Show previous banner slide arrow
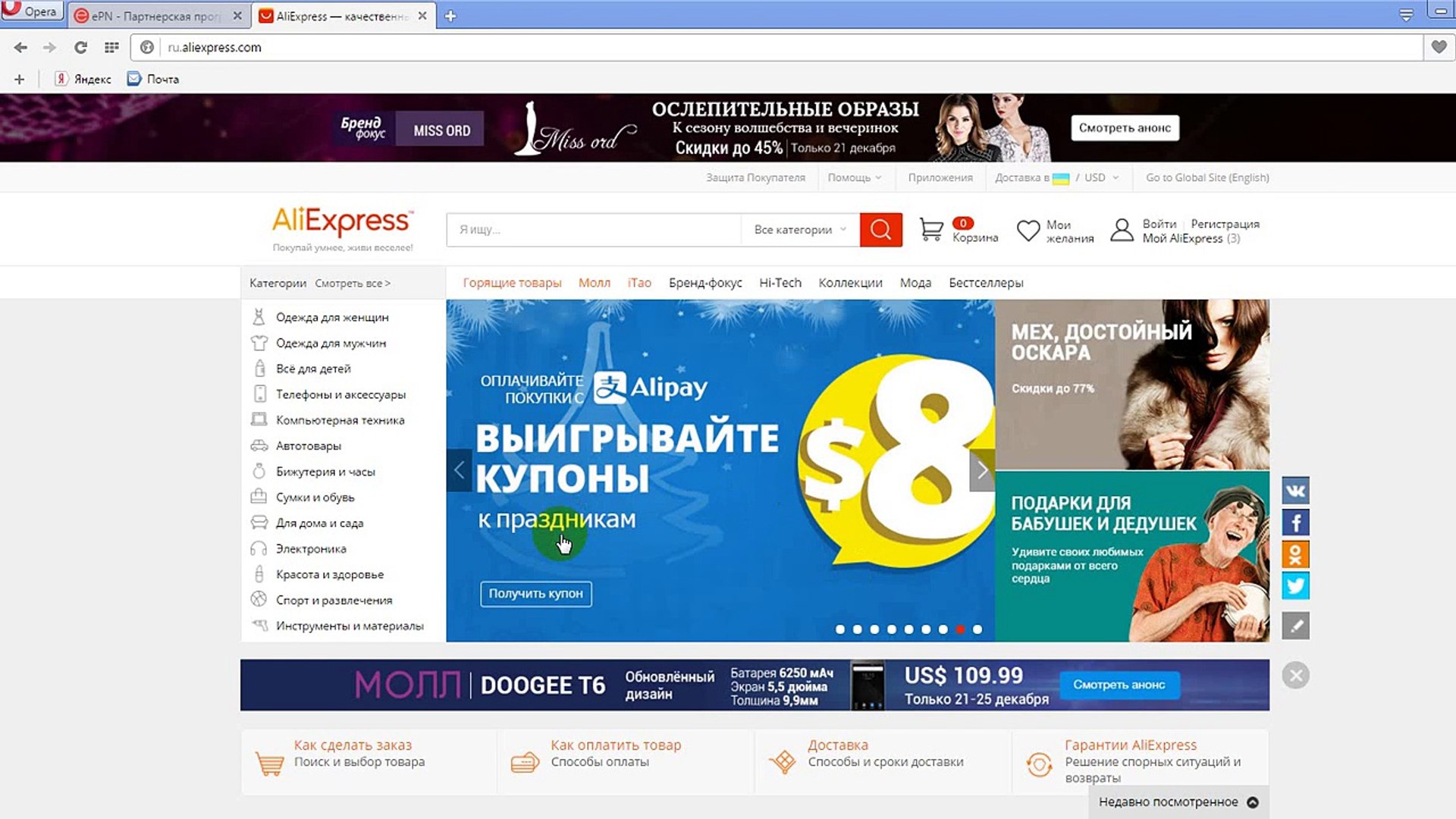This screenshot has width=1456, height=819. (459, 470)
